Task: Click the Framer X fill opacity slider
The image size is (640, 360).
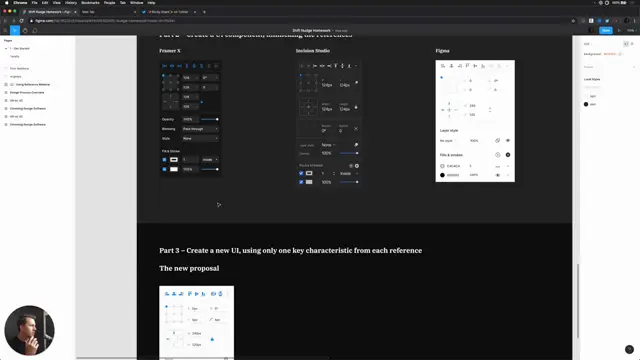Action: 210,169
